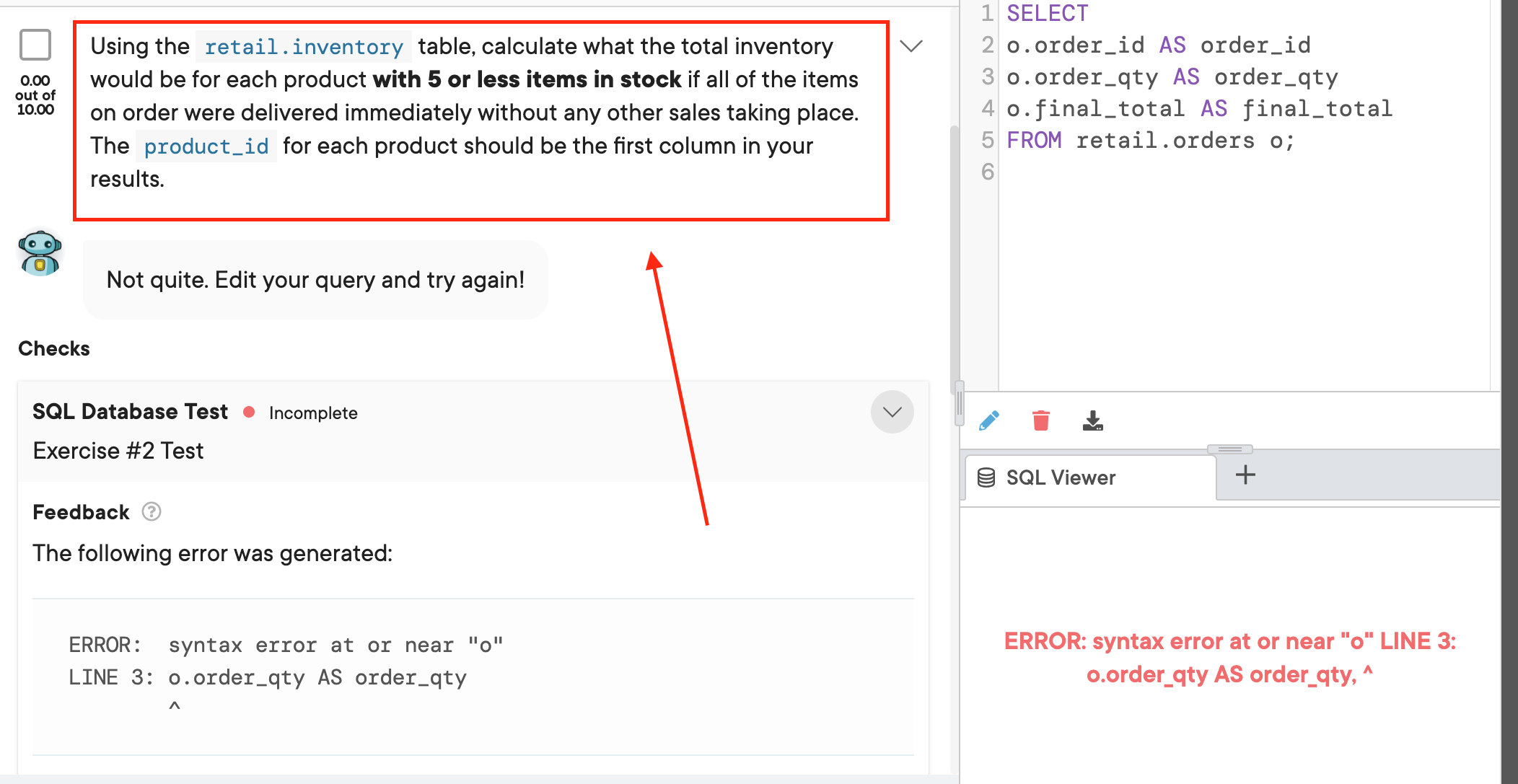Select the Checks section heading
Viewport: 1518px width, 784px height.
(x=53, y=348)
